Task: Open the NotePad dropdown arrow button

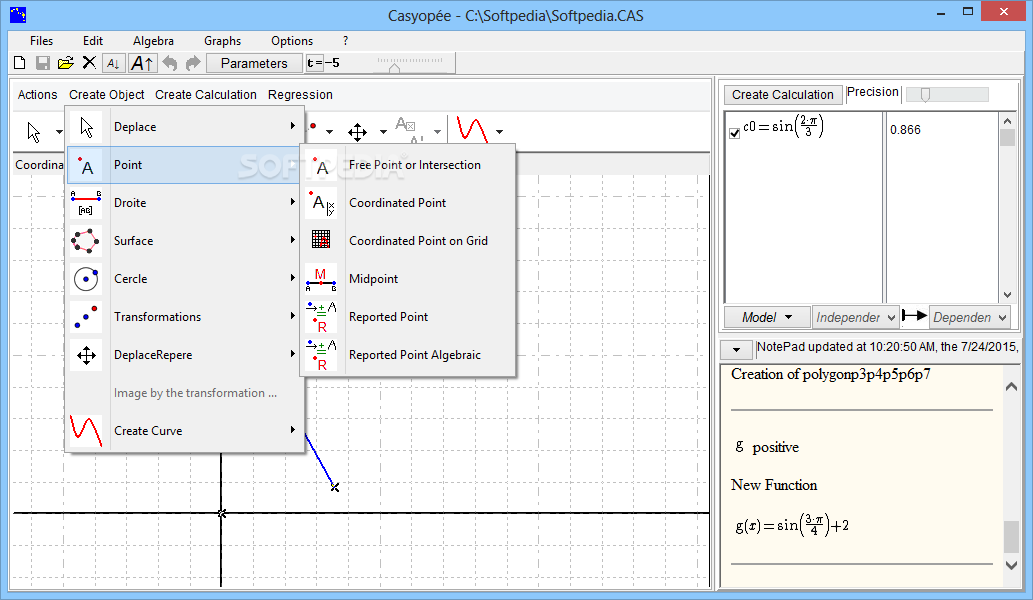Action: pyautogui.click(x=737, y=350)
